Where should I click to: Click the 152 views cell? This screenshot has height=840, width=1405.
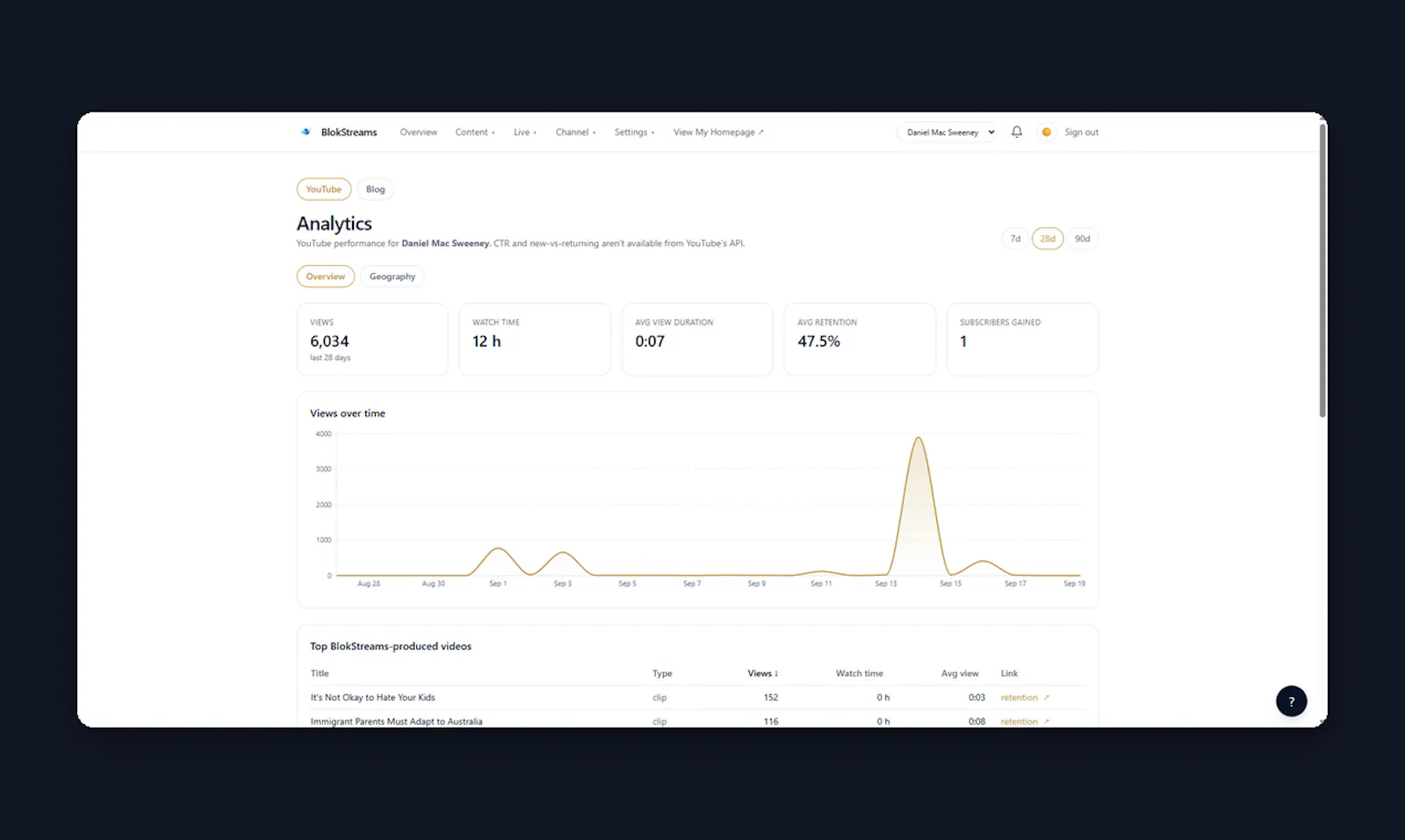click(770, 698)
